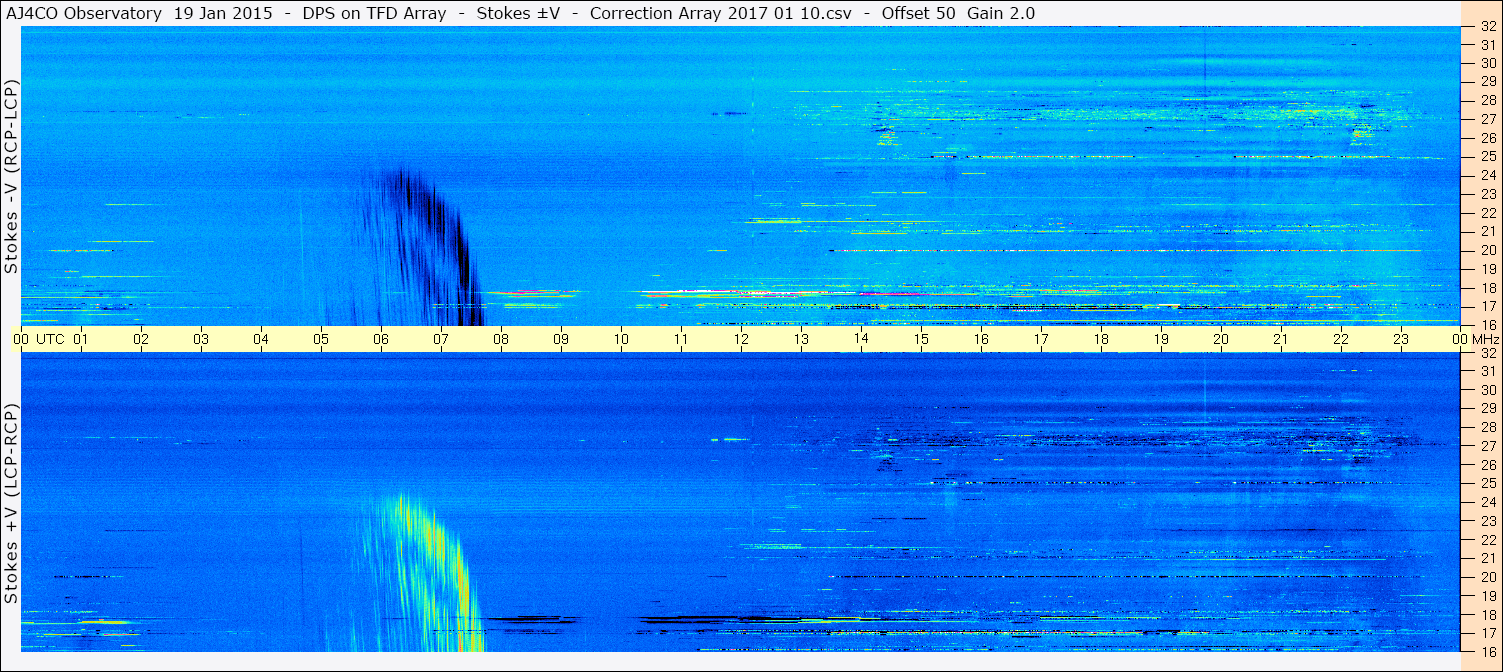Click the '19 Jan 2015' date in the header
1503x672 pixels.
coord(223,14)
